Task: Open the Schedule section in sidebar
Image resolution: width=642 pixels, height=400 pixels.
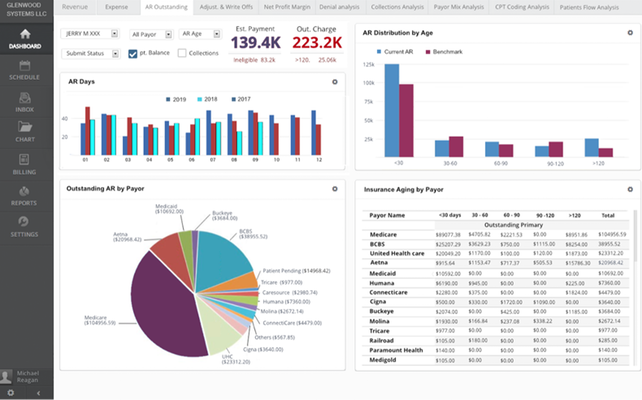Action: coord(24,68)
